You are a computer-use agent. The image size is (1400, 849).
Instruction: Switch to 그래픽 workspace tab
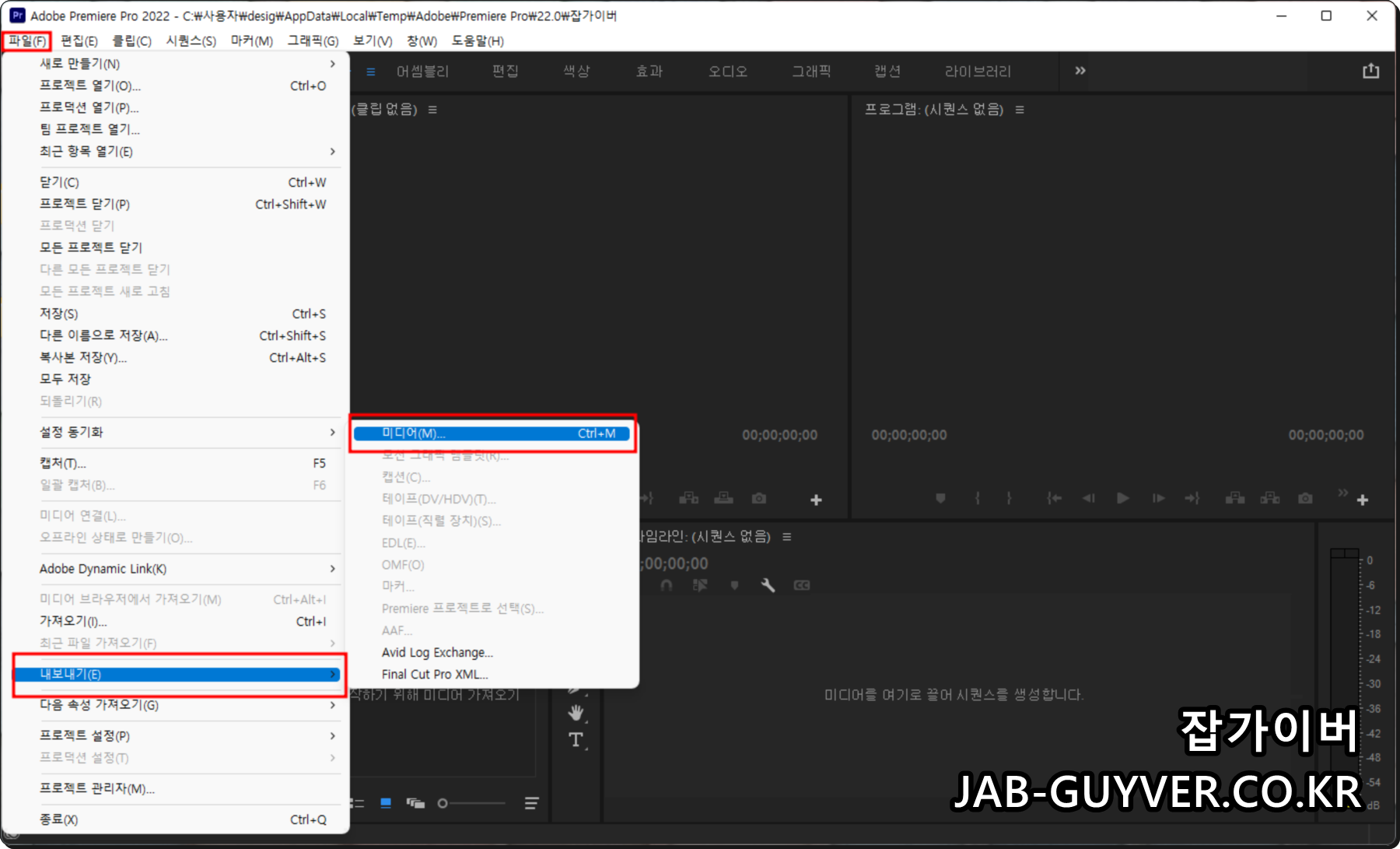[x=811, y=72]
